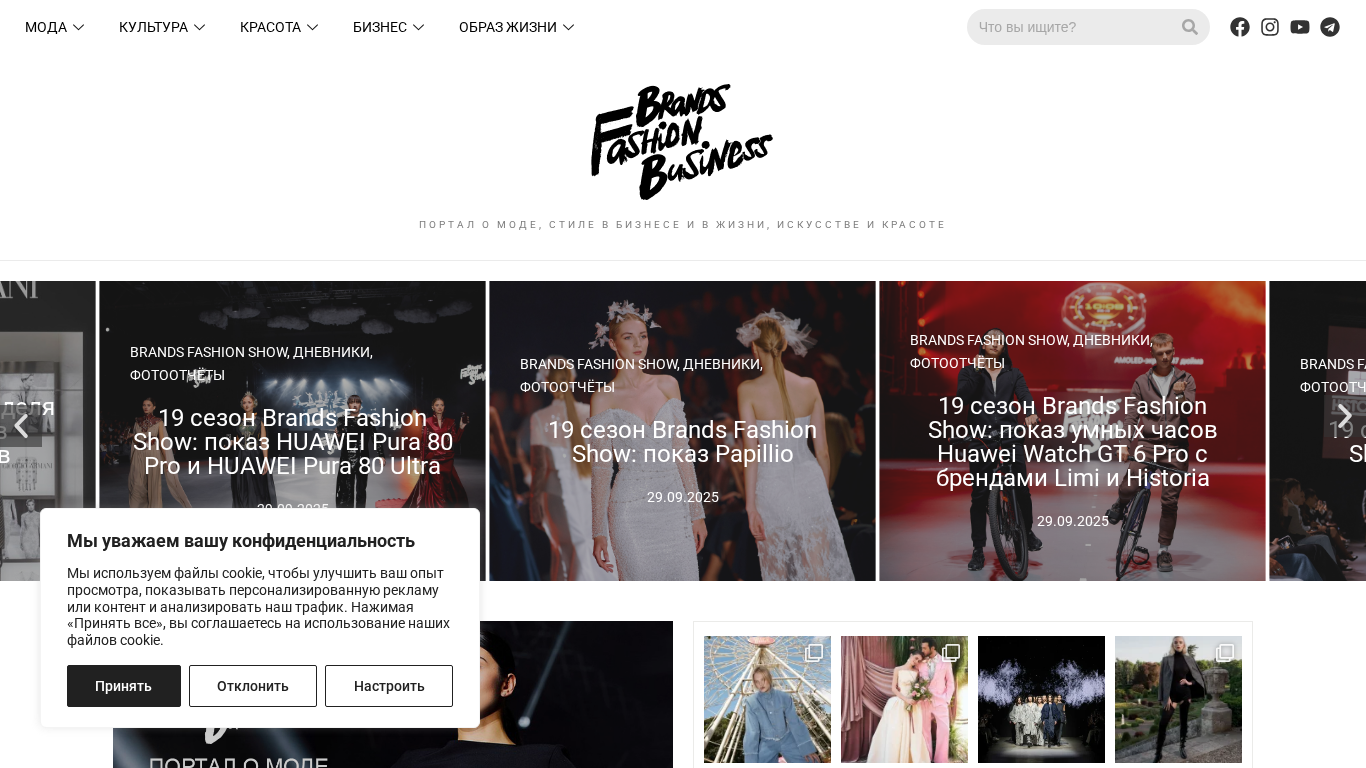Open the wedding couple Instagram thumbnail
The height and width of the screenshot is (768, 1366).
point(904,699)
